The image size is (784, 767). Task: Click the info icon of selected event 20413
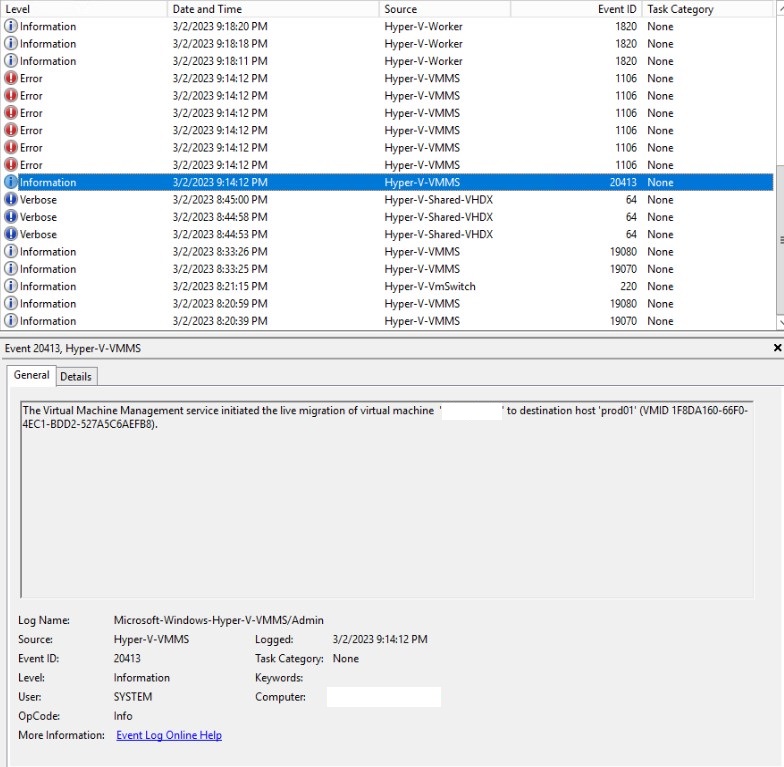[11, 182]
